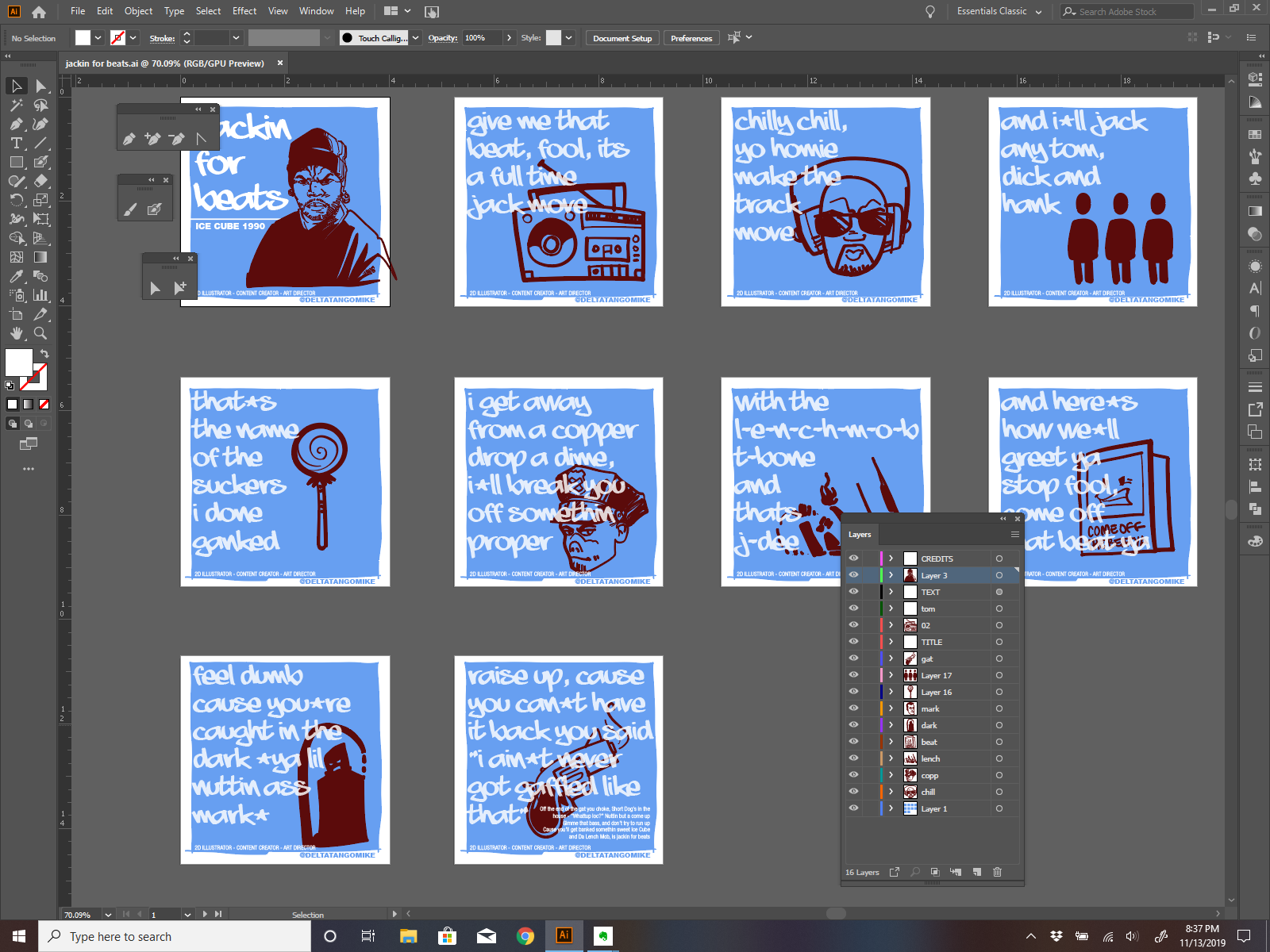Image resolution: width=1270 pixels, height=952 pixels.
Task: Select the Direct Selection tool
Action: [x=40, y=86]
